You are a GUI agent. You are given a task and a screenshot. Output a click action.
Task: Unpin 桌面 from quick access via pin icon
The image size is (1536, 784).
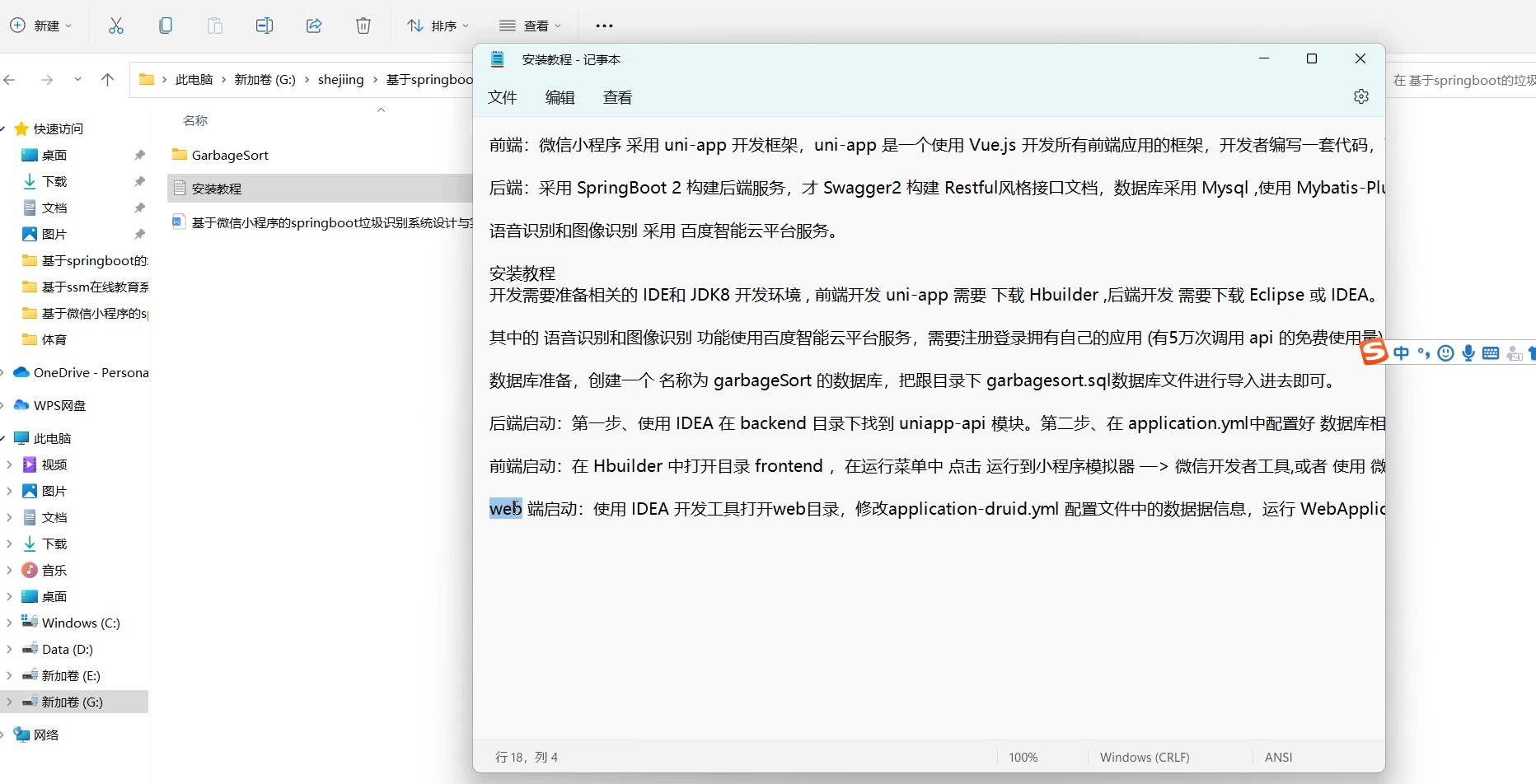click(139, 155)
